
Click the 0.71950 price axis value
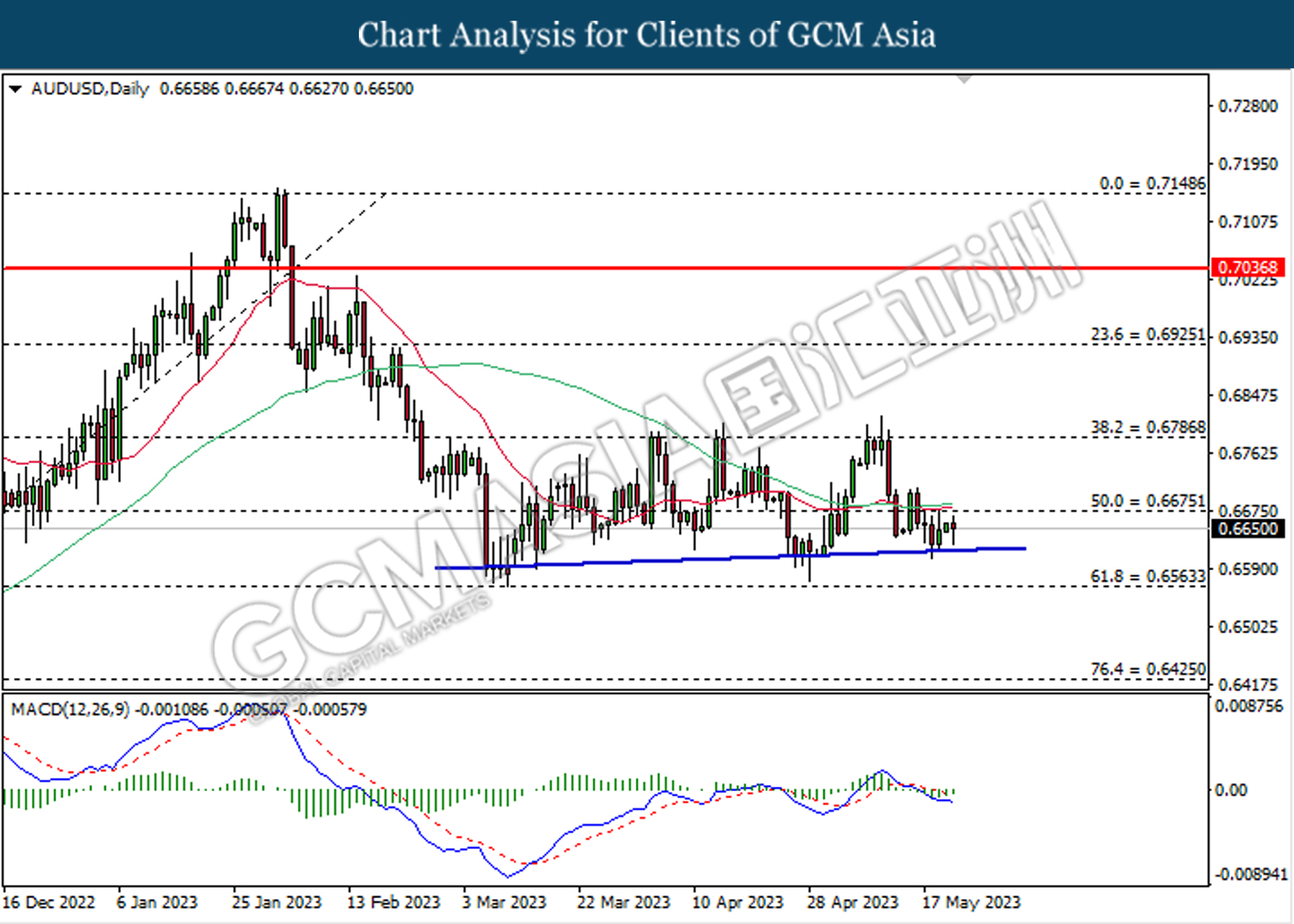(1247, 164)
